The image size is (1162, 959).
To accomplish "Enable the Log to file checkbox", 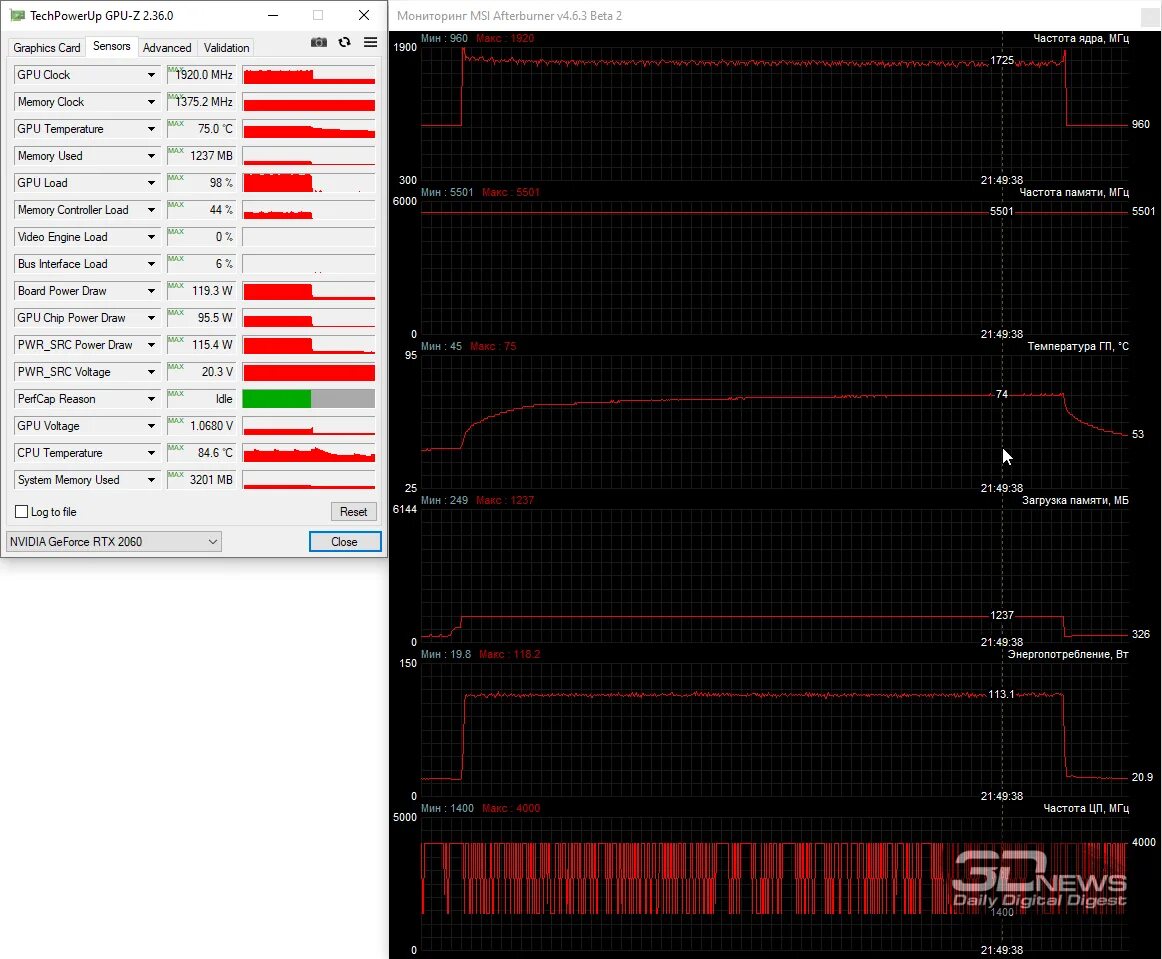I will point(21,512).
